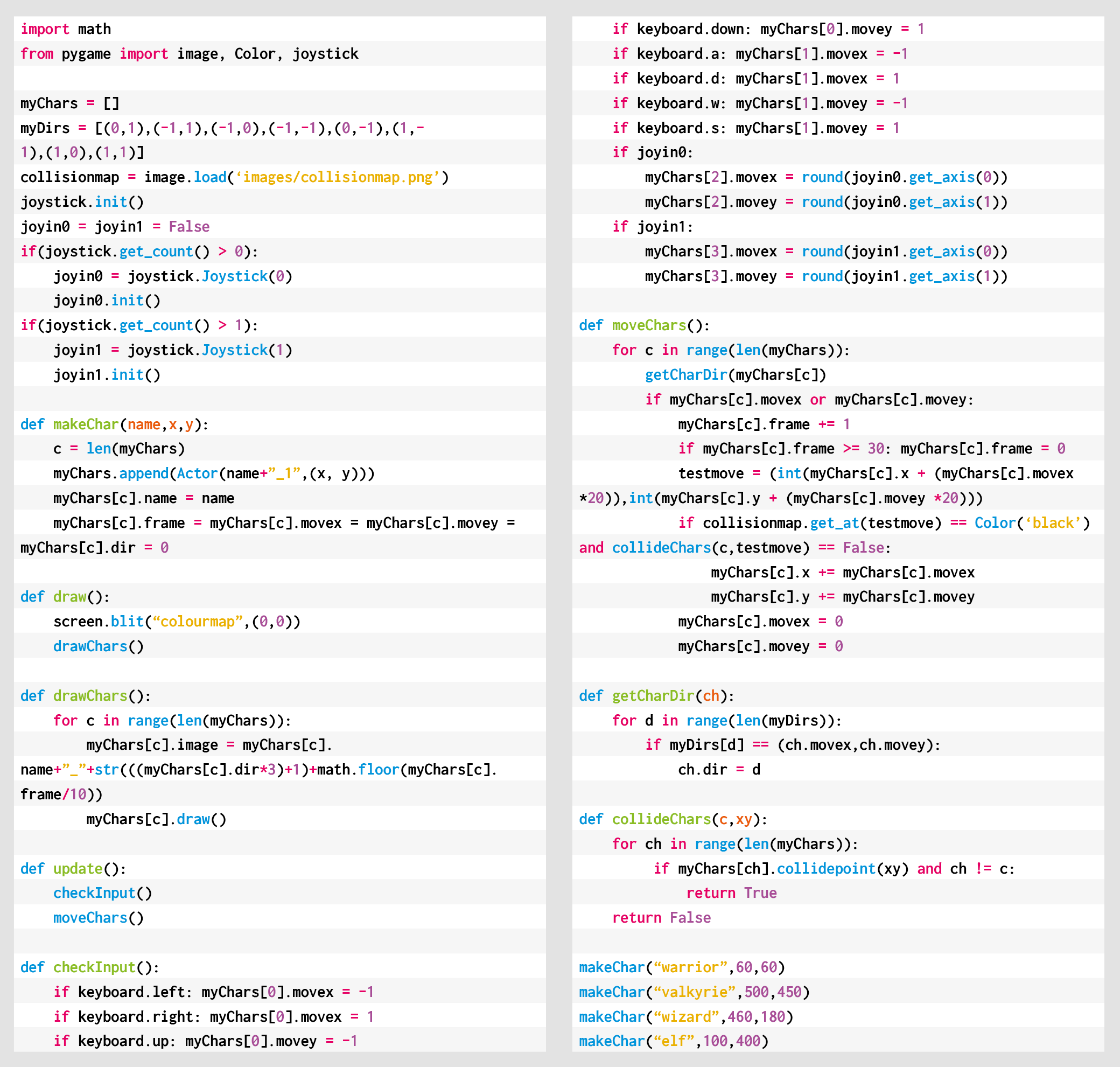Click the 'myChars = []' line
The image size is (1120, 1067).
pyautogui.click(x=69, y=103)
